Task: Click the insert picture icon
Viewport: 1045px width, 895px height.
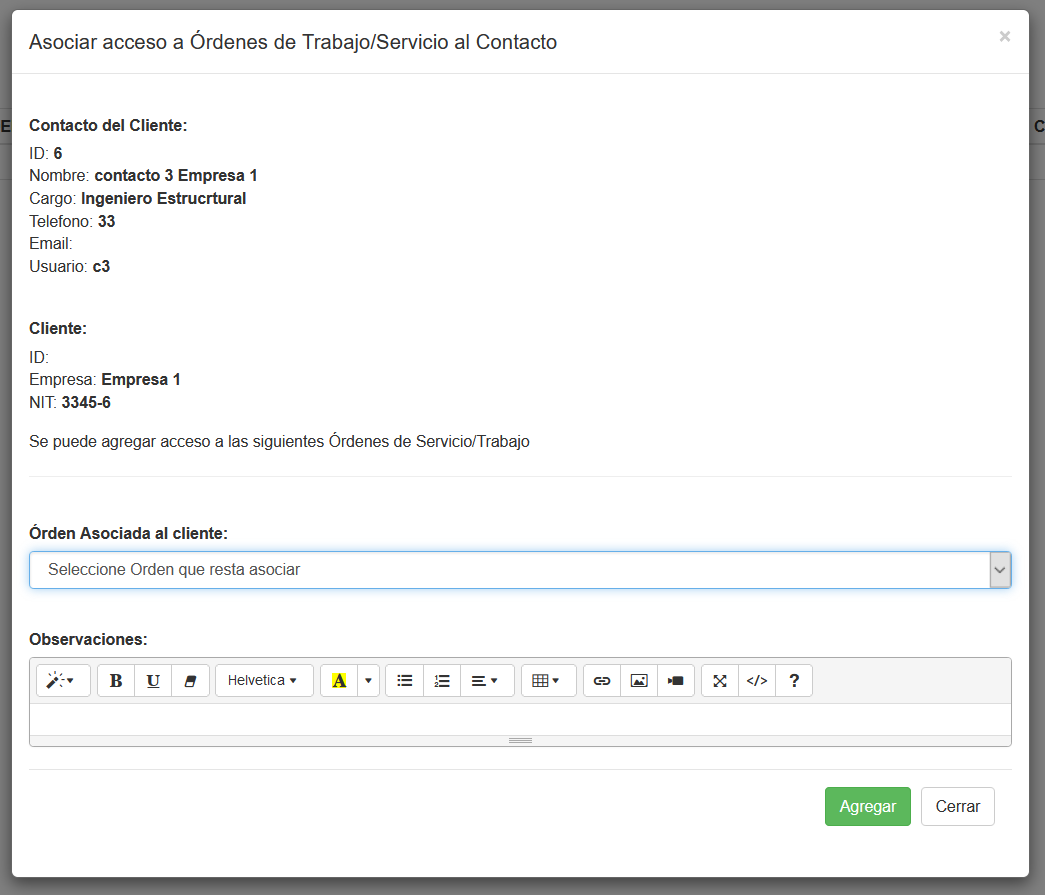Action: click(x=639, y=681)
